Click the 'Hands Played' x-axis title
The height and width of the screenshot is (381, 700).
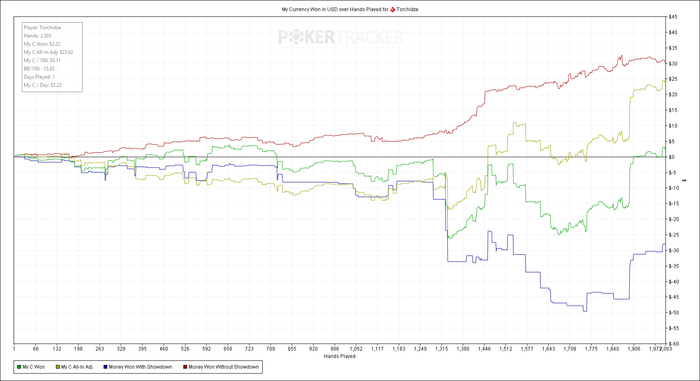pyautogui.click(x=339, y=356)
